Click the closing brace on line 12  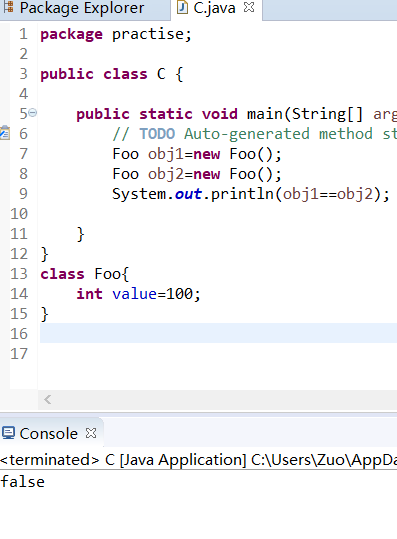(45, 254)
